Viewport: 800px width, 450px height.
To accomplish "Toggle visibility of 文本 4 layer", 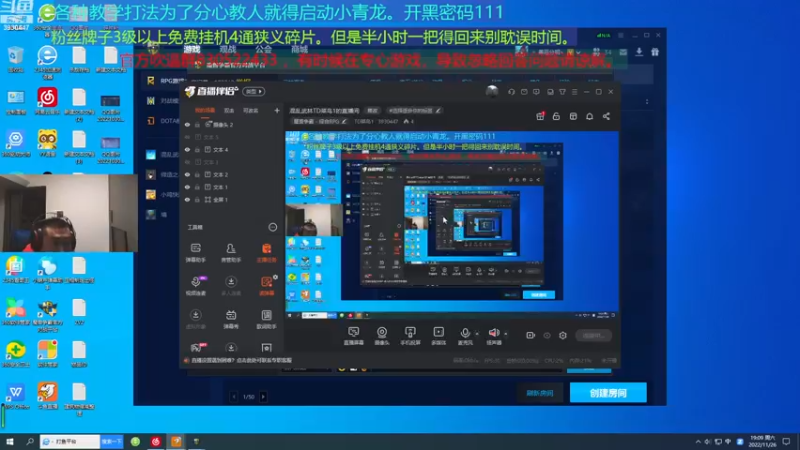I will 187,149.
